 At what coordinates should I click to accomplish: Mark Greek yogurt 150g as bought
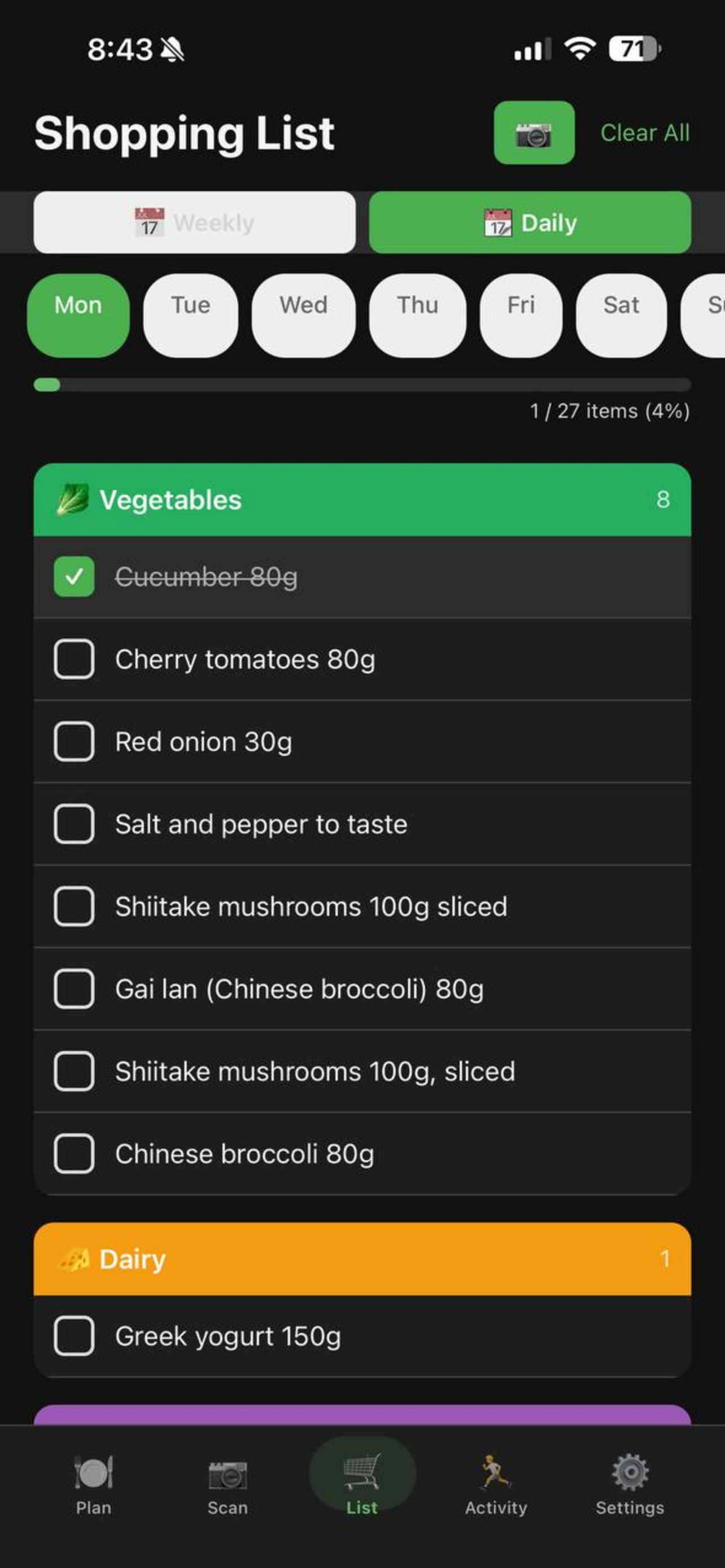[73, 1336]
